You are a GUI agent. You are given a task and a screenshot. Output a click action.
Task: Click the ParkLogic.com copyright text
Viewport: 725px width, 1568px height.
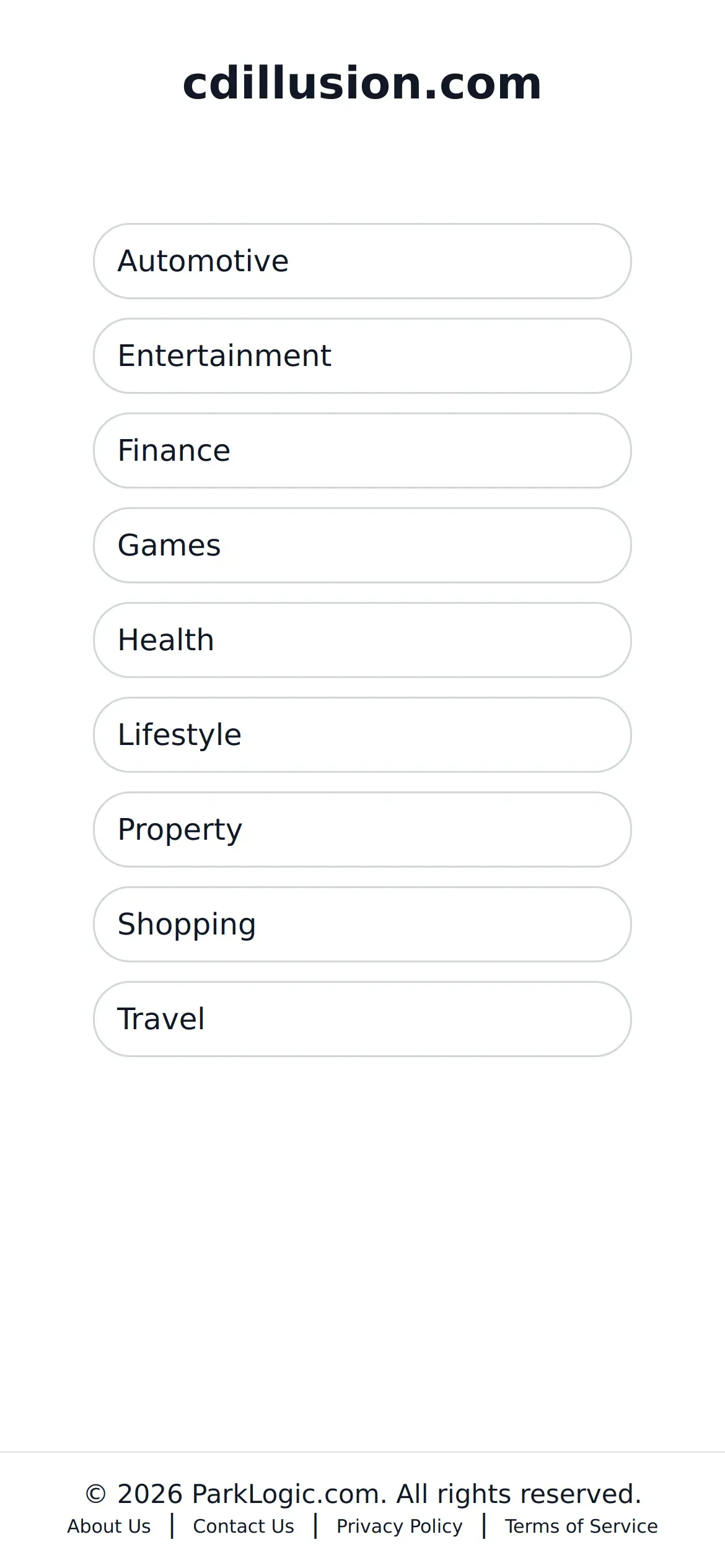(x=362, y=1494)
